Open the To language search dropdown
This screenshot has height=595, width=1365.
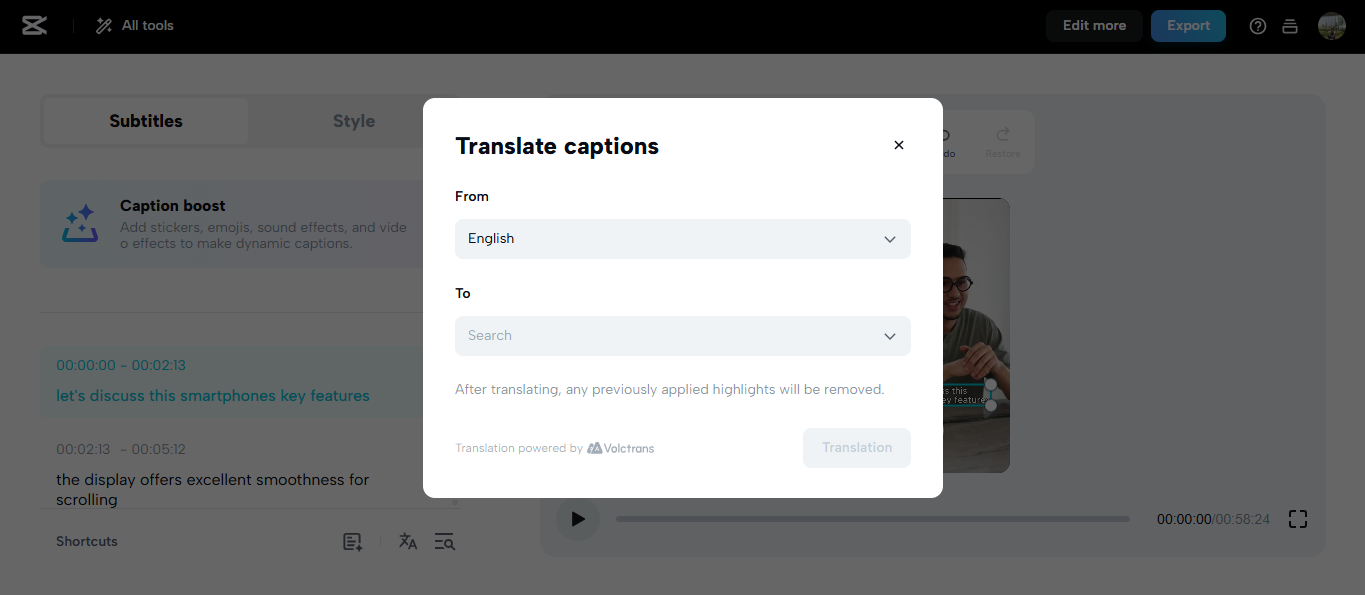click(683, 336)
